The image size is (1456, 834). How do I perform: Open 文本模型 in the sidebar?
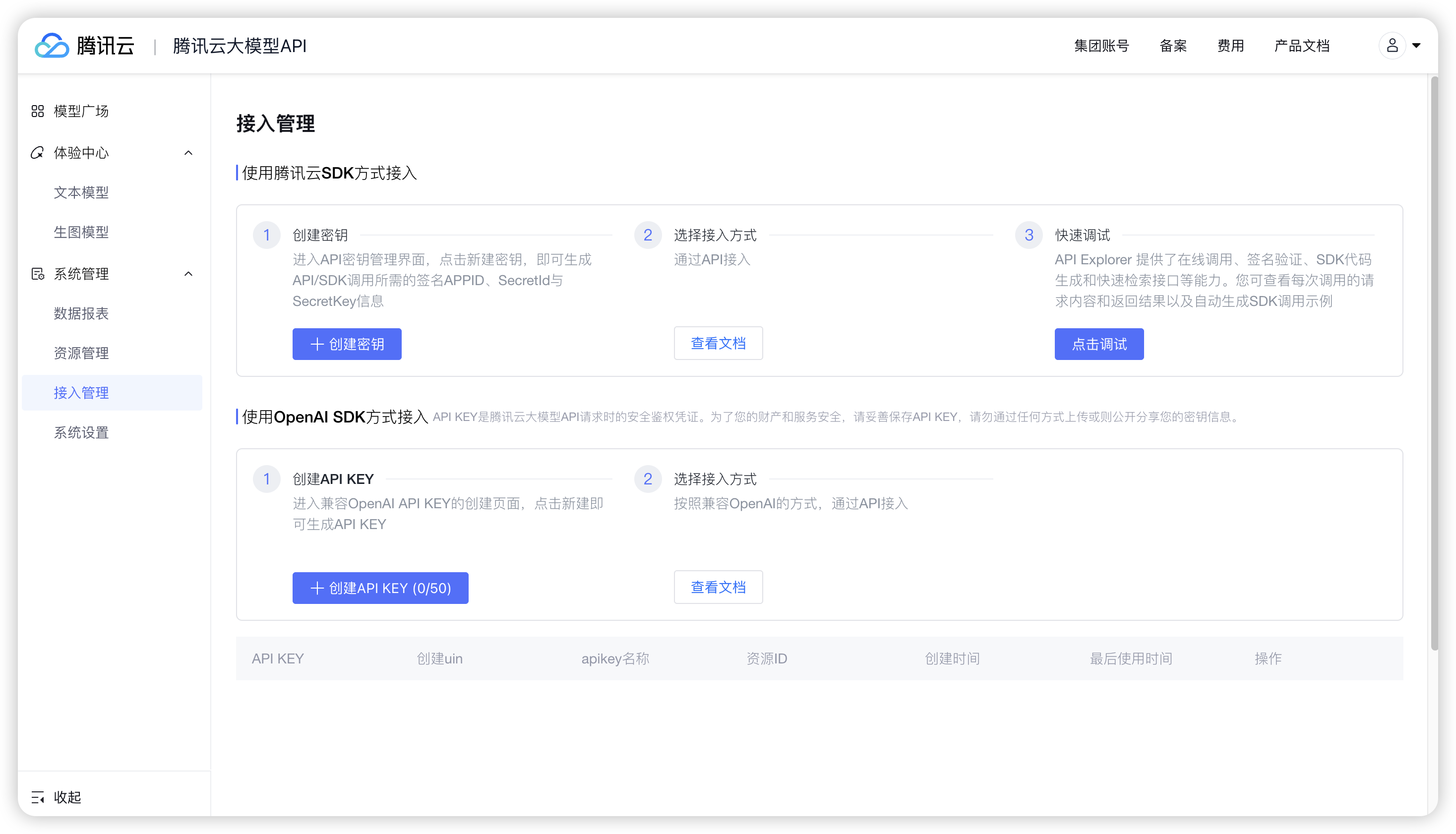[81, 192]
